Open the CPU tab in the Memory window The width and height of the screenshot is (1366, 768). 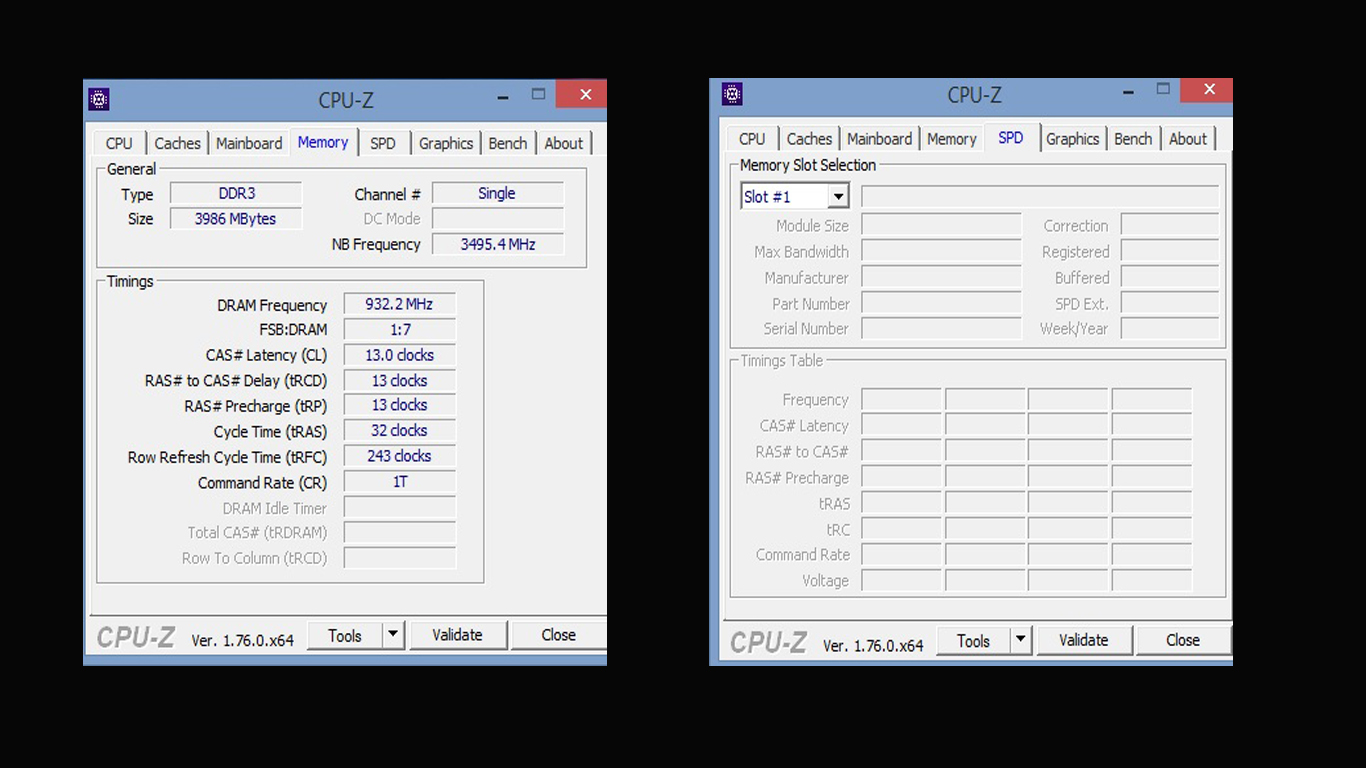tap(119, 143)
